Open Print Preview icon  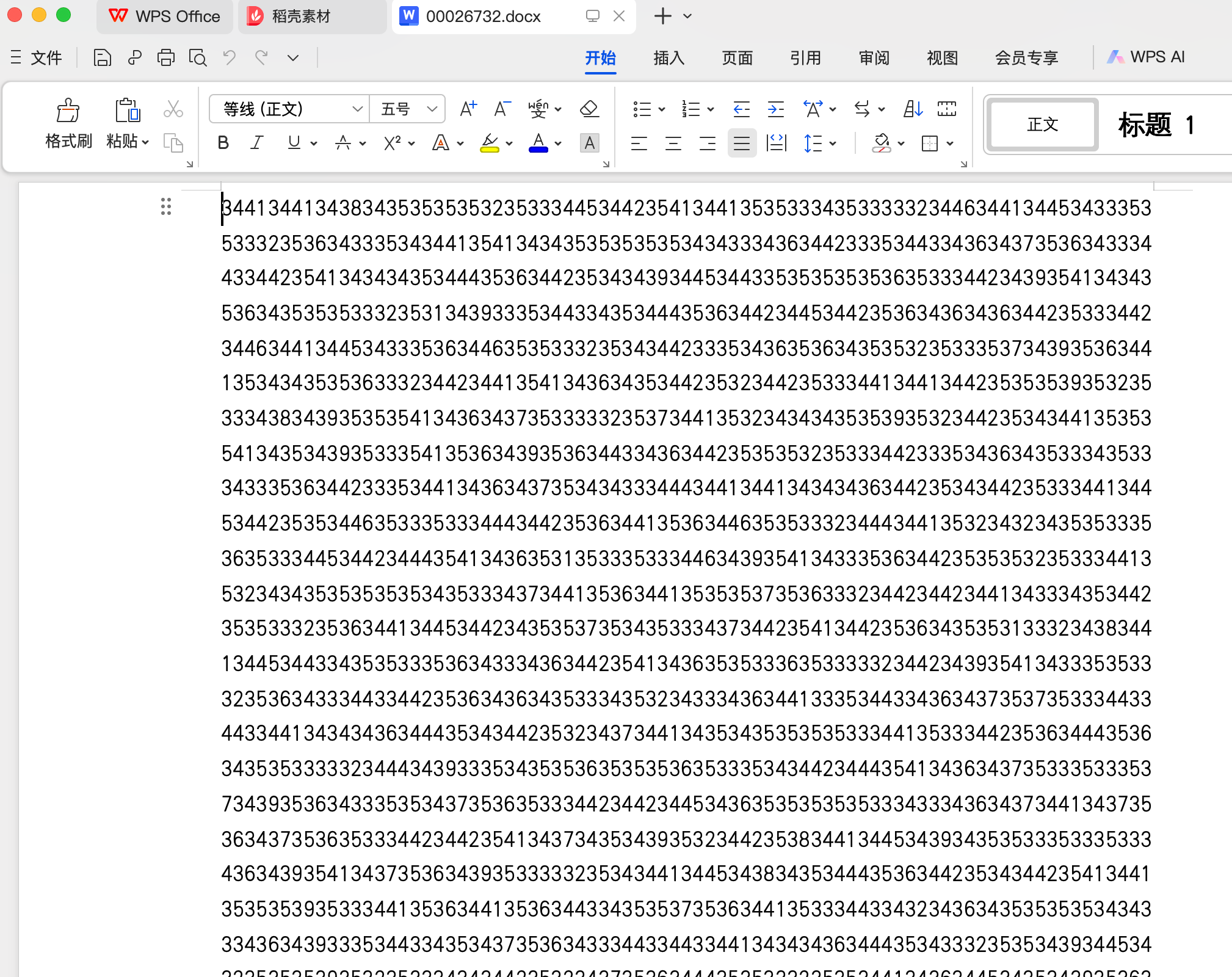[198, 57]
